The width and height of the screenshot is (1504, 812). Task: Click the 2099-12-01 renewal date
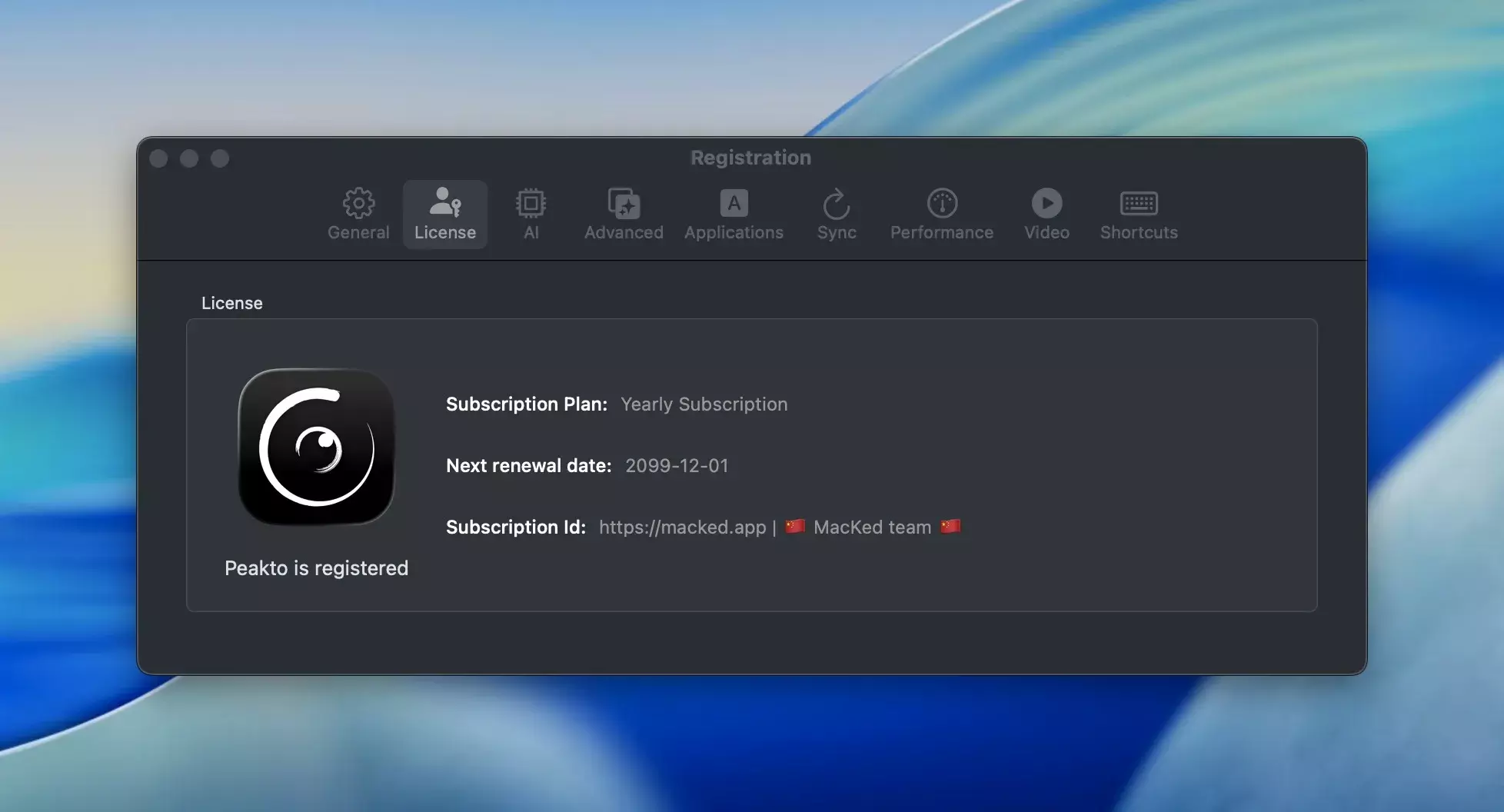point(677,466)
